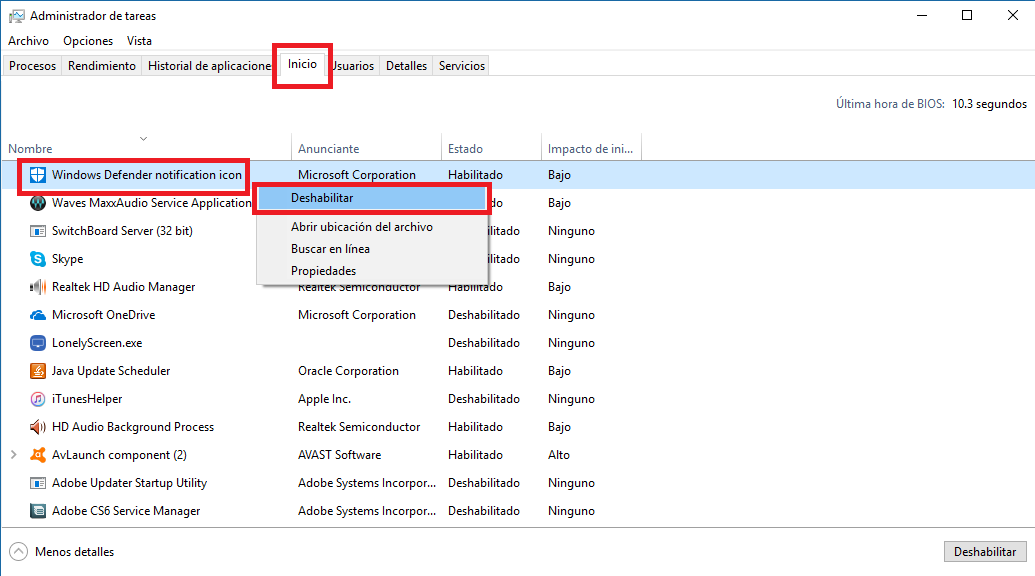Switch to the Detalles tab

point(406,66)
